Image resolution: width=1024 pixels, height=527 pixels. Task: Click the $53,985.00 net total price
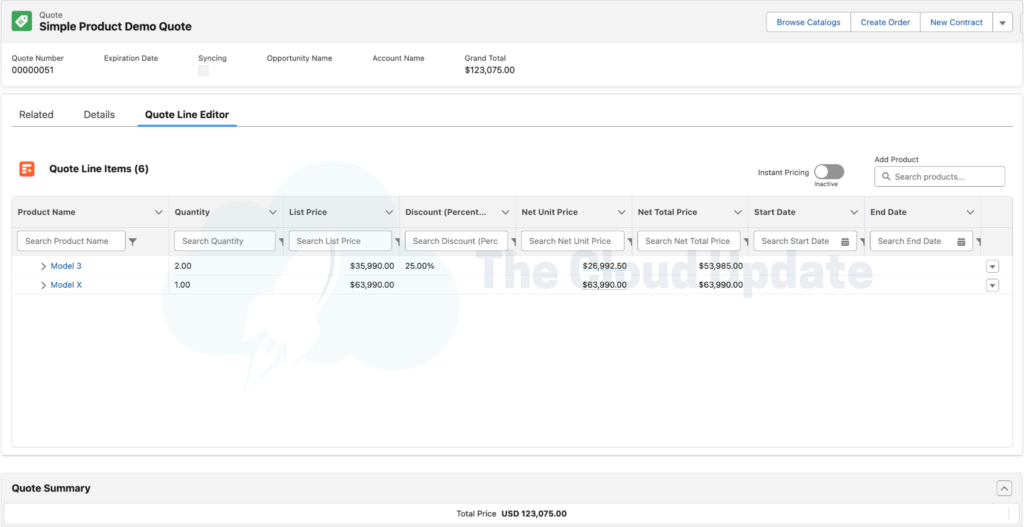click(721, 266)
